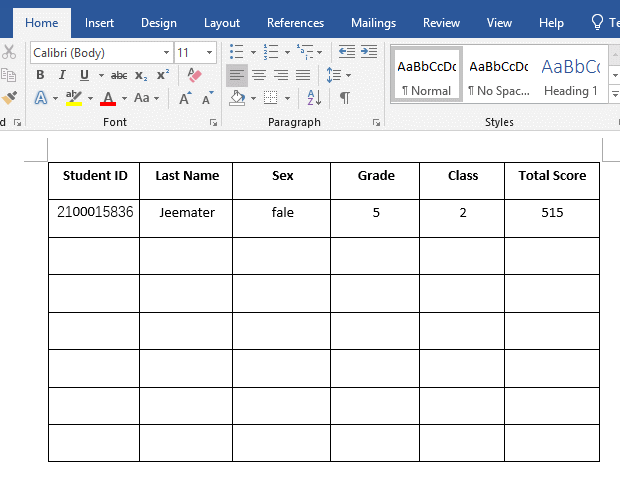Click the Grow Font size icon

[x=185, y=98]
